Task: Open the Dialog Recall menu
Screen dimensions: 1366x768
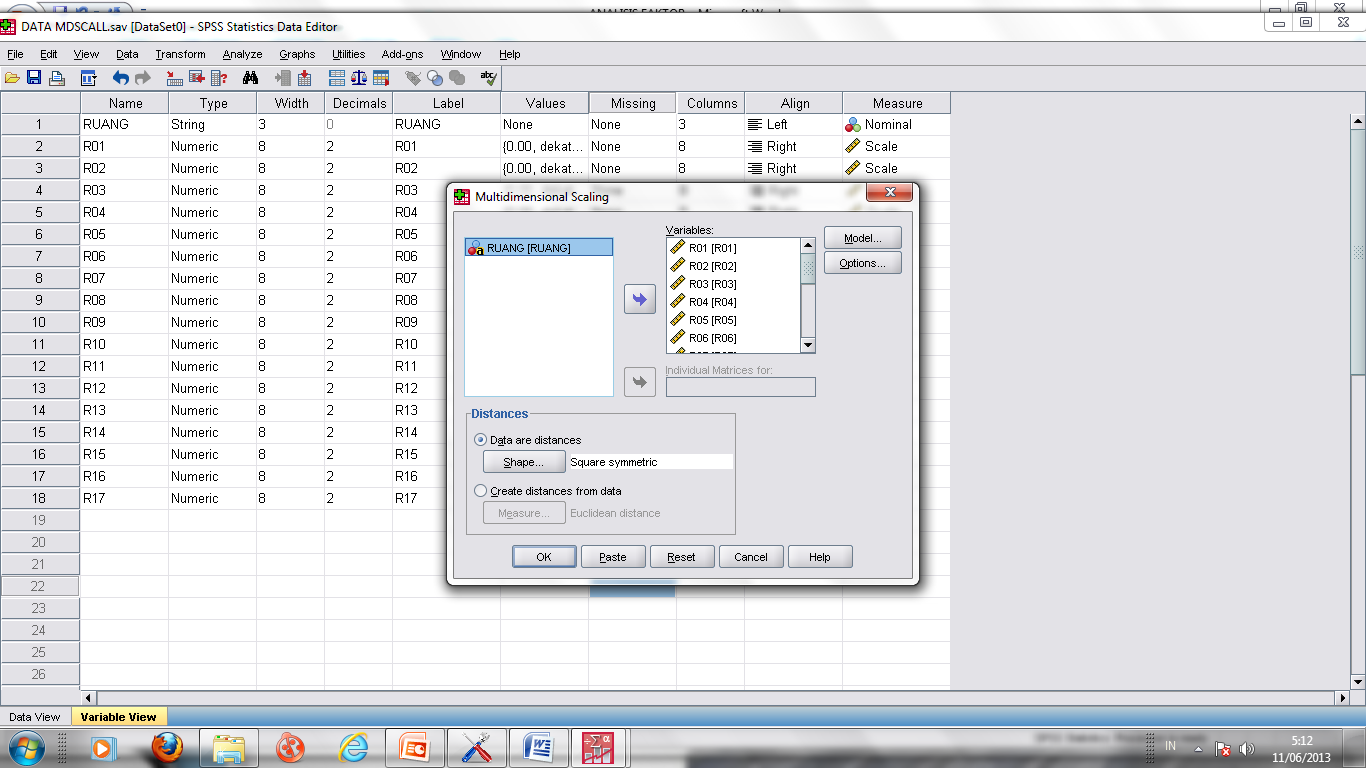Action: 88,77
